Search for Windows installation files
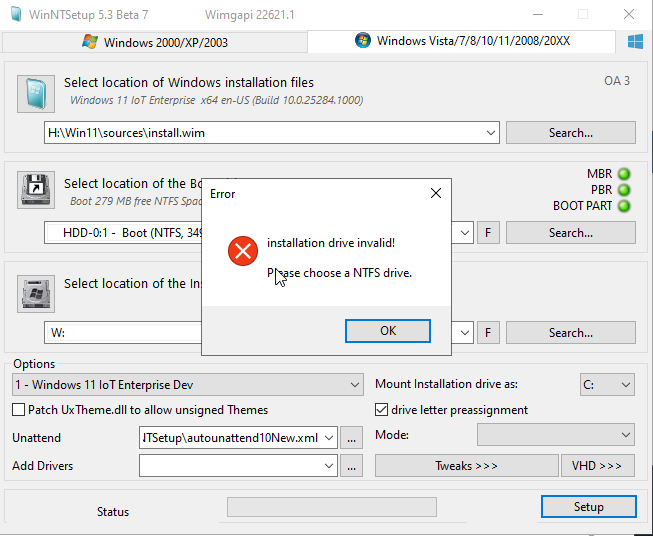Screen dimensions: 653x536 (571, 133)
